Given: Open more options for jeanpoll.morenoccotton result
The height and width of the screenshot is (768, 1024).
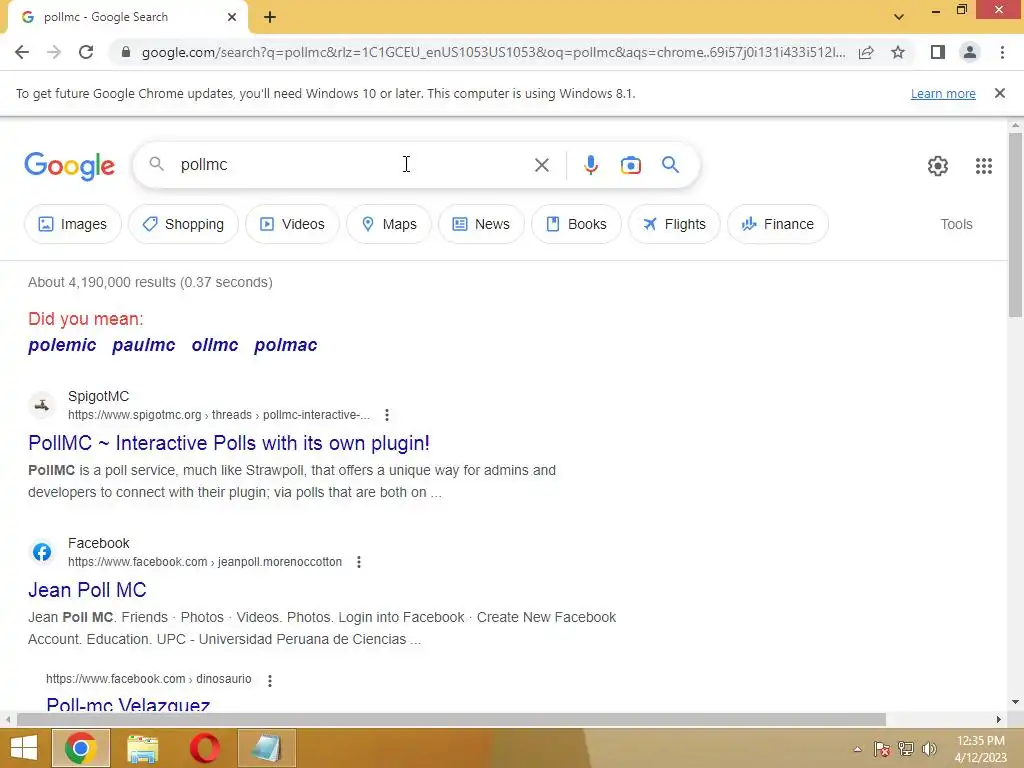Looking at the screenshot, I should (x=359, y=562).
